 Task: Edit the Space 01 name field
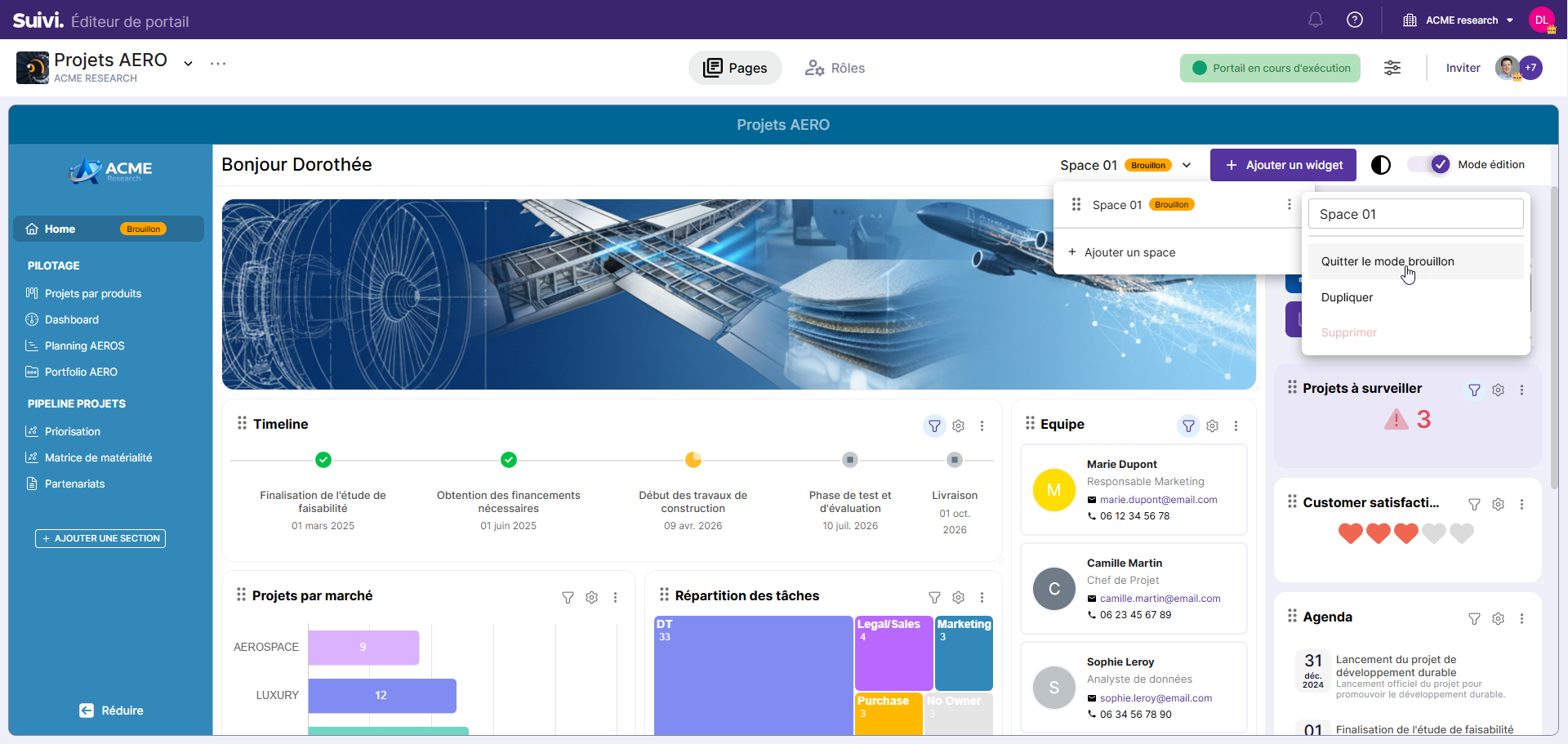pos(1415,214)
